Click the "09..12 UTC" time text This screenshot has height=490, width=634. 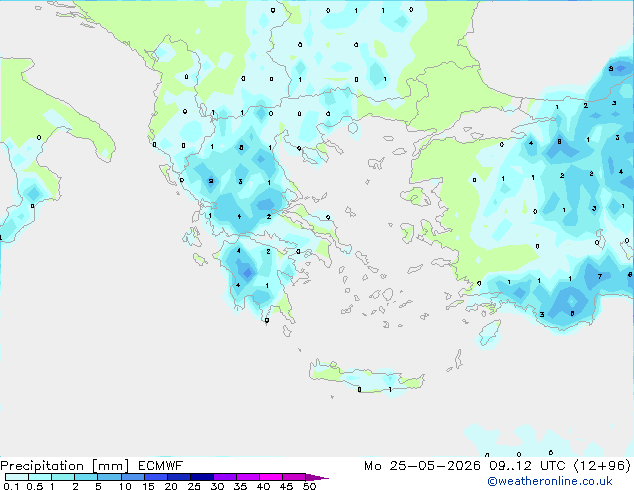click(x=527, y=466)
